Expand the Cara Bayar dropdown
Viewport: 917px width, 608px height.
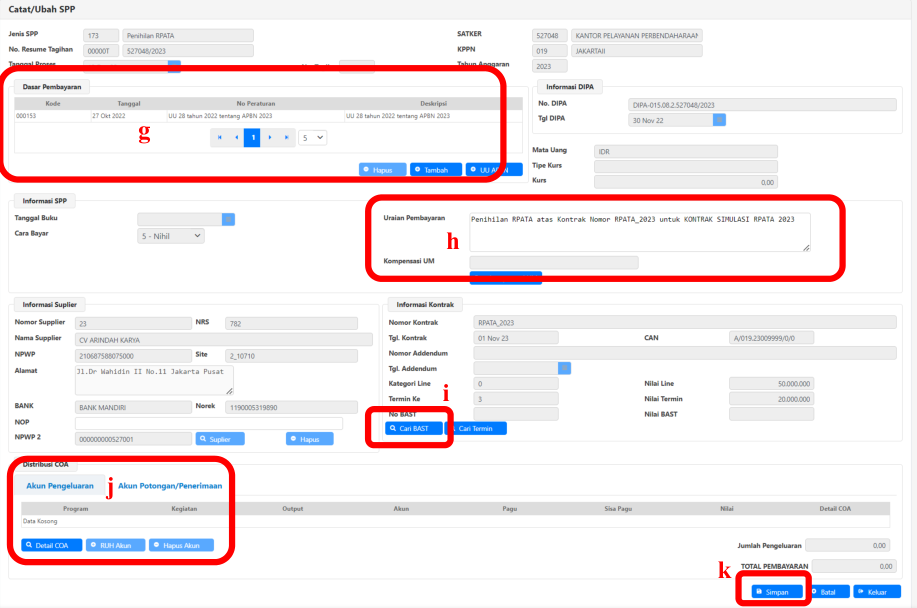point(170,236)
